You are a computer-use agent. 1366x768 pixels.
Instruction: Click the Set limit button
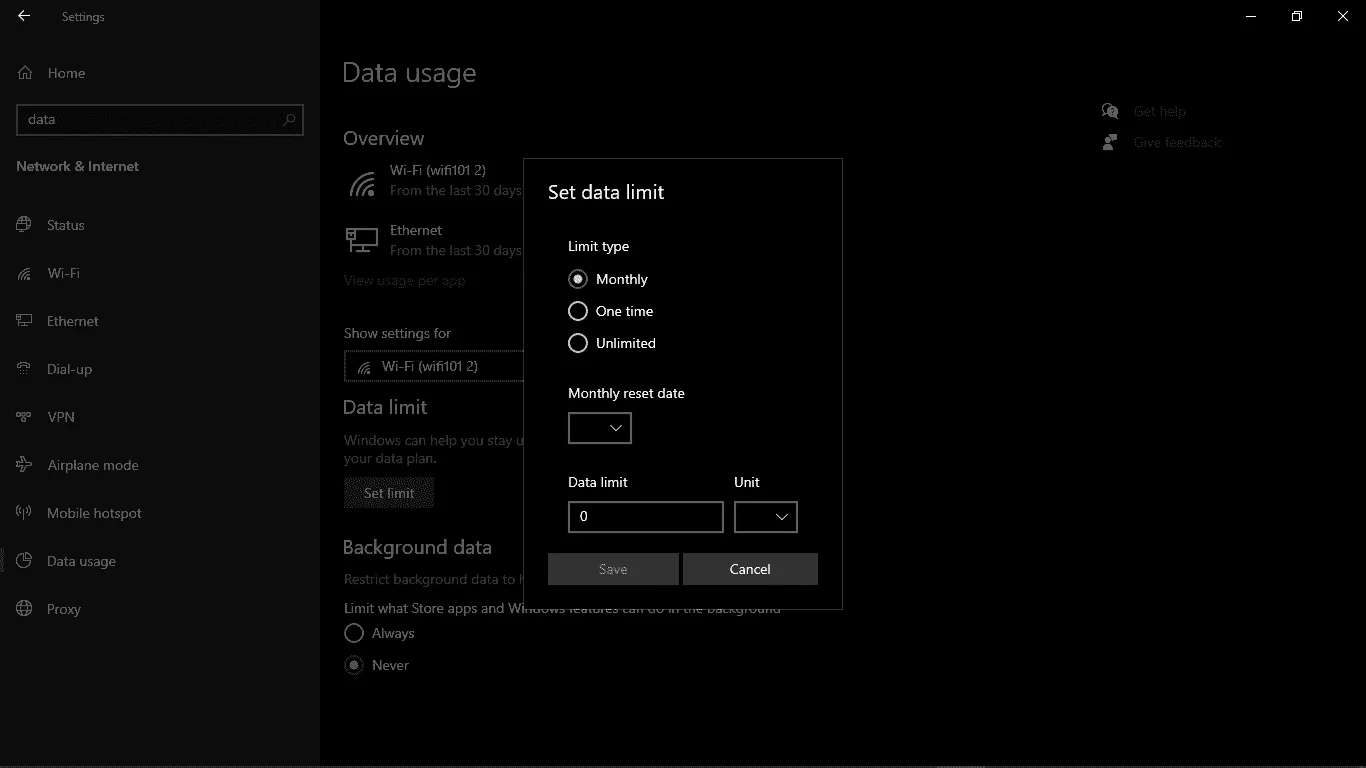(x=389, y=493)
